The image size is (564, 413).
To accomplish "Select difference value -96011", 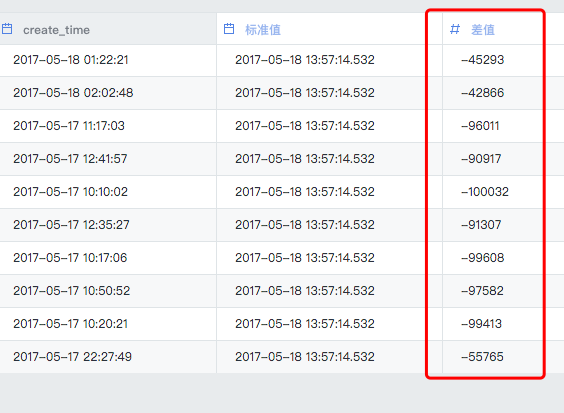I will tap(480, 126).
